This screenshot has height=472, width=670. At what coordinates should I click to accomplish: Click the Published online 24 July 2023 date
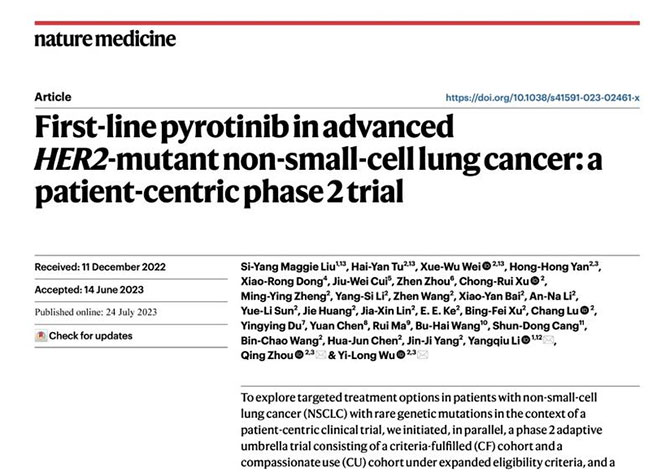coord(96,312)
